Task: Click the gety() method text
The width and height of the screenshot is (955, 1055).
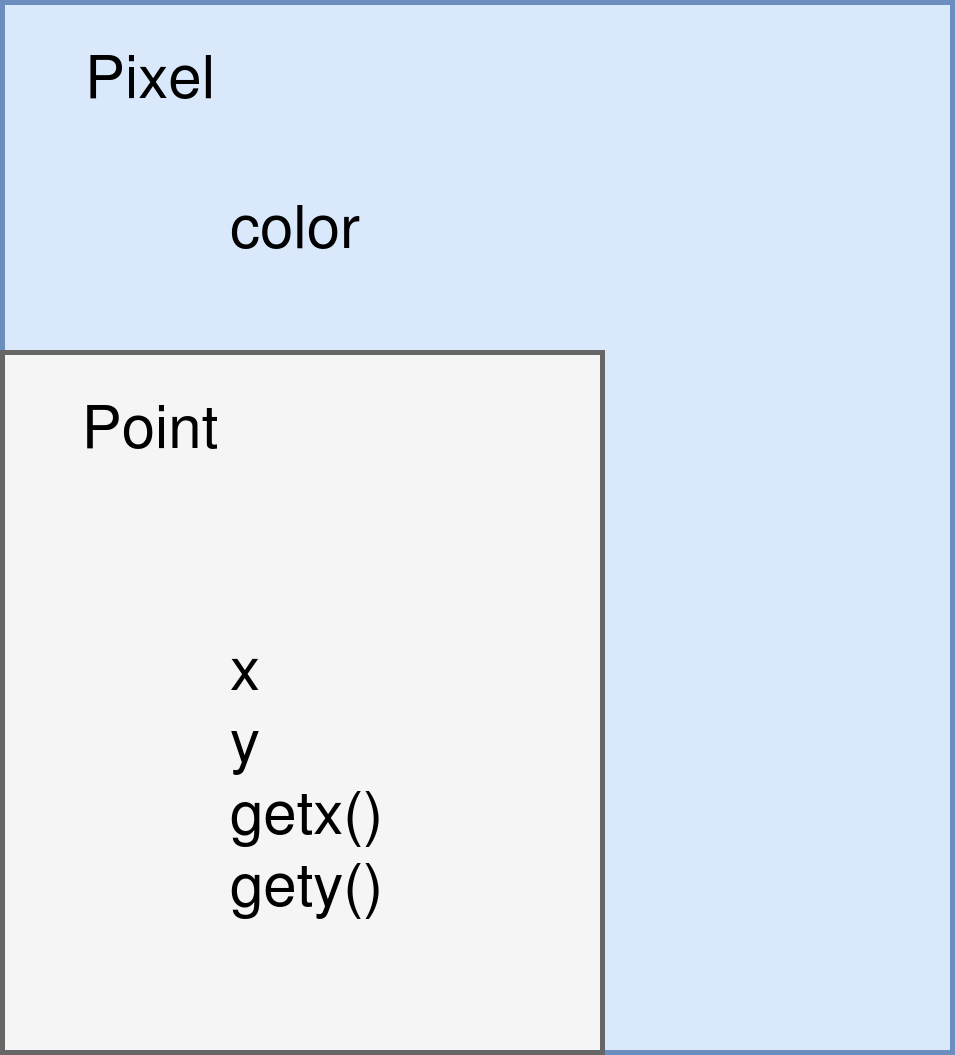Action: (305, 889)
